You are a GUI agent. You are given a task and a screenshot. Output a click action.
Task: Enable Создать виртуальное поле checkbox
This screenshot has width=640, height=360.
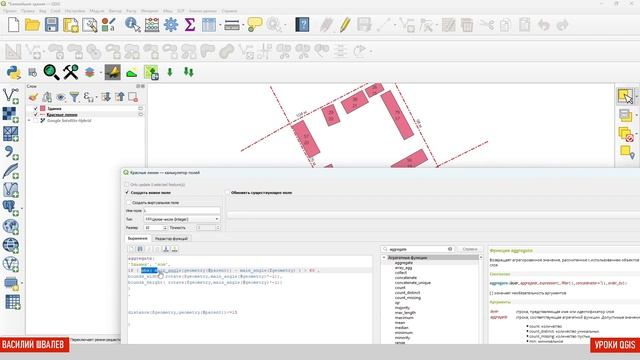129,202
